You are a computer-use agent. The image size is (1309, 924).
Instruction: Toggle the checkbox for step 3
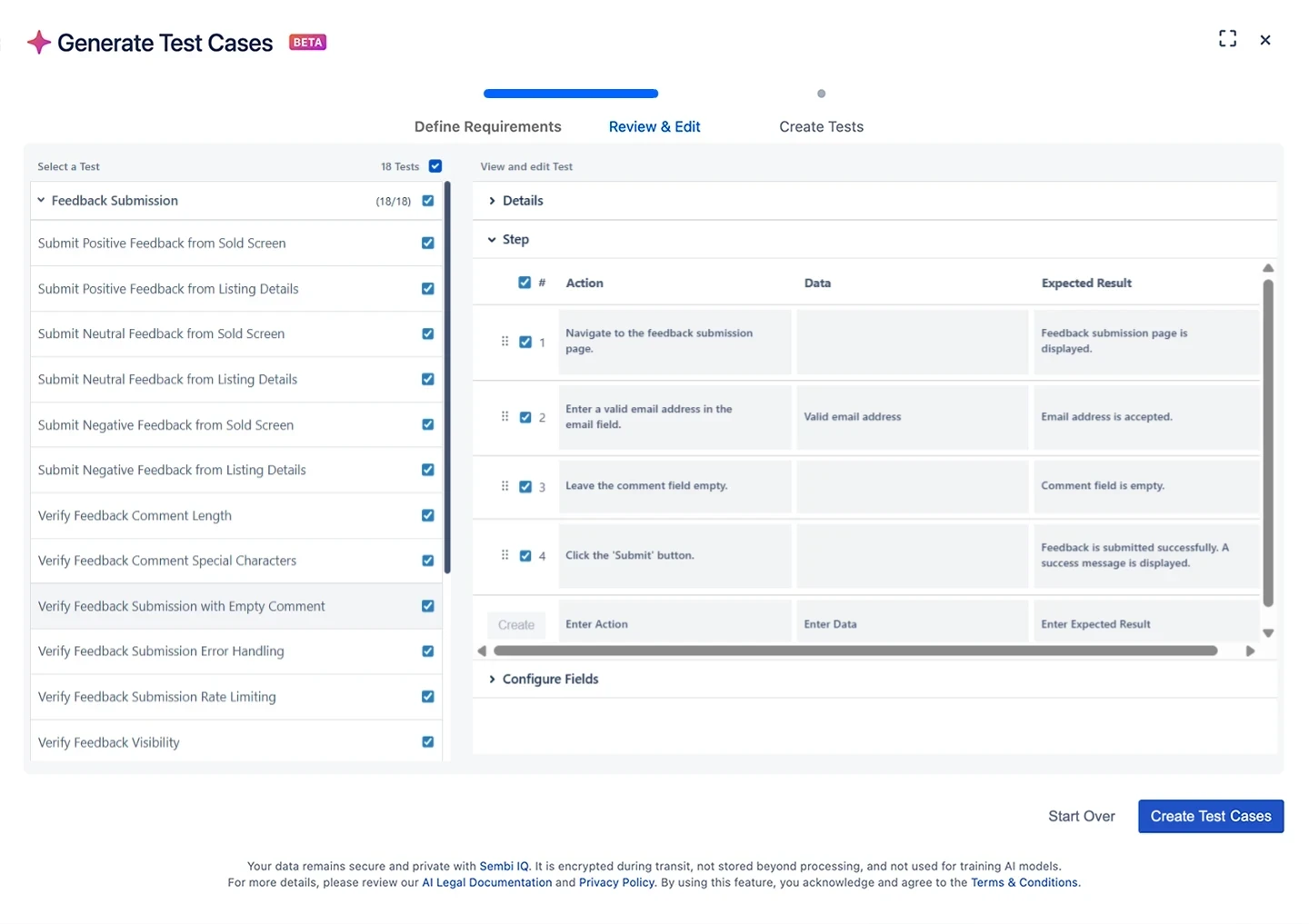(x=525, y=487)
